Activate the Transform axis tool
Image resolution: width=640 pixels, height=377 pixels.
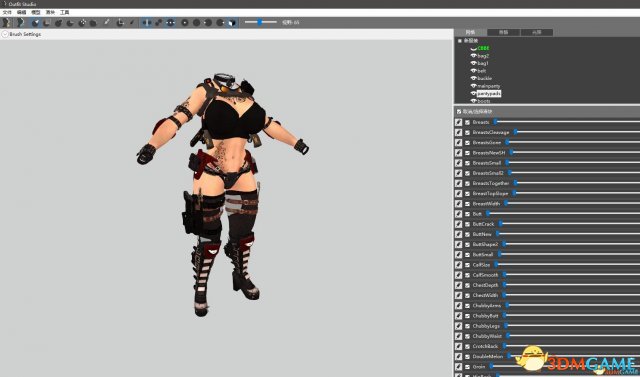click(120, 22)
